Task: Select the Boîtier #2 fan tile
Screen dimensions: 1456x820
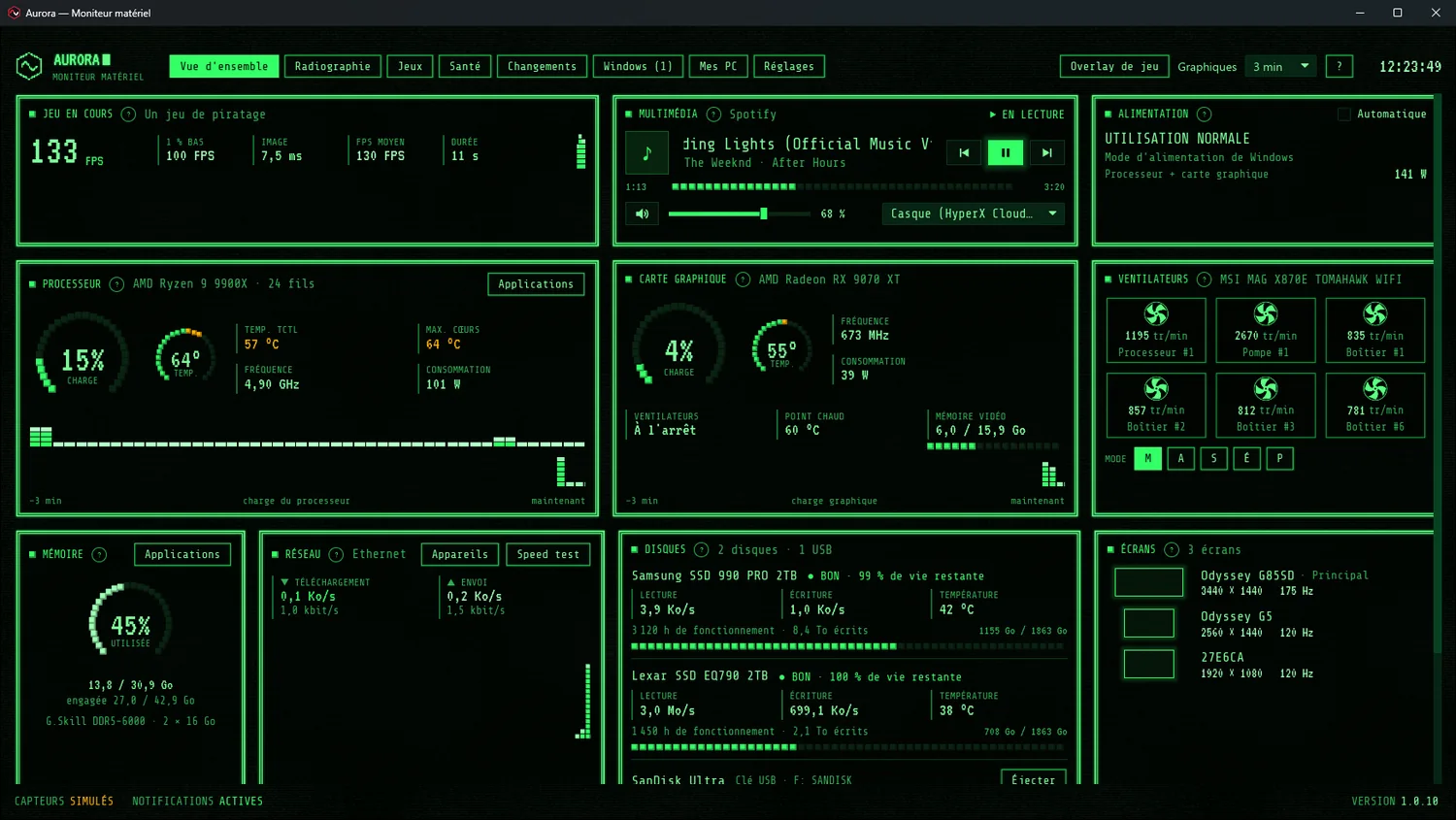Action: click(1156, 405)
